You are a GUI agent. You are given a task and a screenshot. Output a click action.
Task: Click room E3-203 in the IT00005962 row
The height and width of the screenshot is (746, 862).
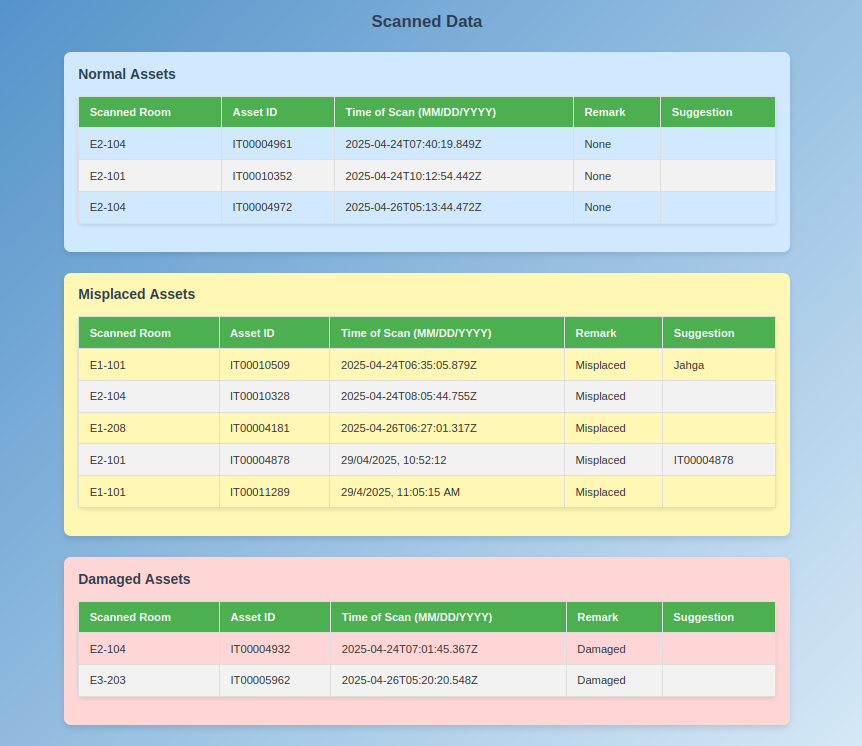108,681
